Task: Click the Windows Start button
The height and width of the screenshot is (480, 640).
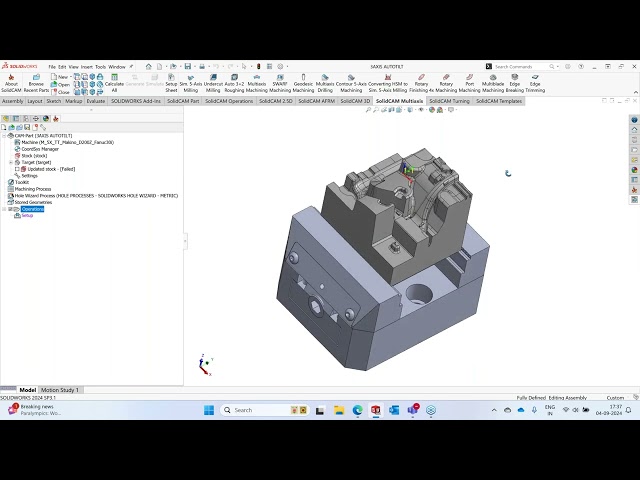Action: [209, 410]
